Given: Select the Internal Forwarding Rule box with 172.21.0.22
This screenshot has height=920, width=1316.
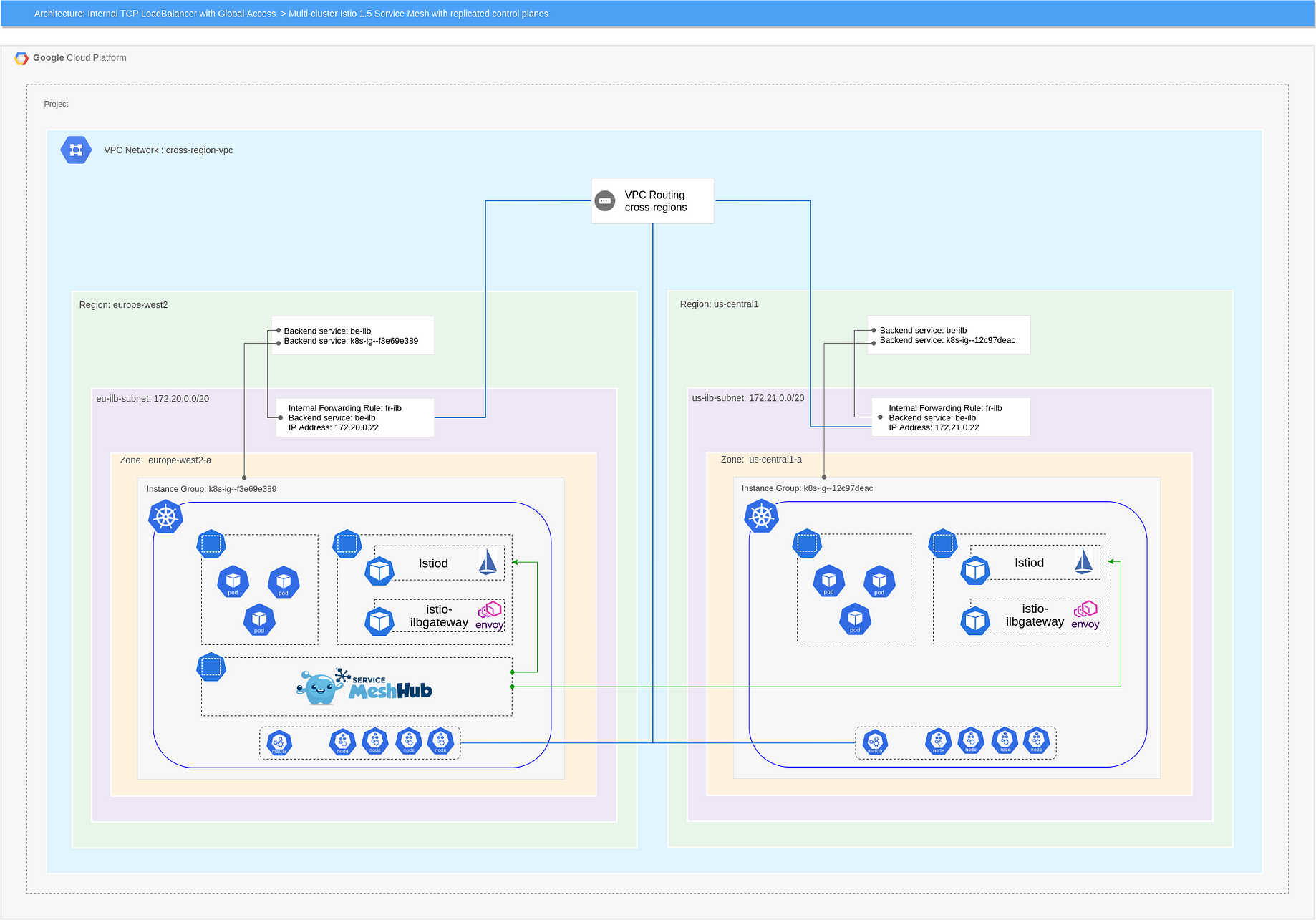Looking at the screenshot, I should pos(951,417).
